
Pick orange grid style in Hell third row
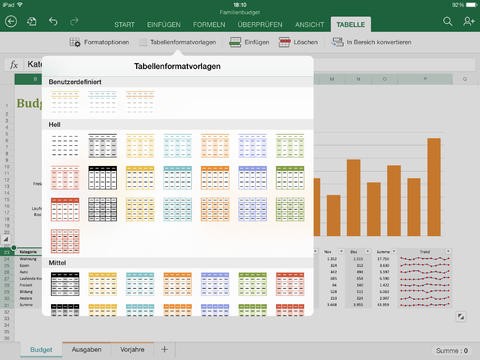tap(215, 209)
